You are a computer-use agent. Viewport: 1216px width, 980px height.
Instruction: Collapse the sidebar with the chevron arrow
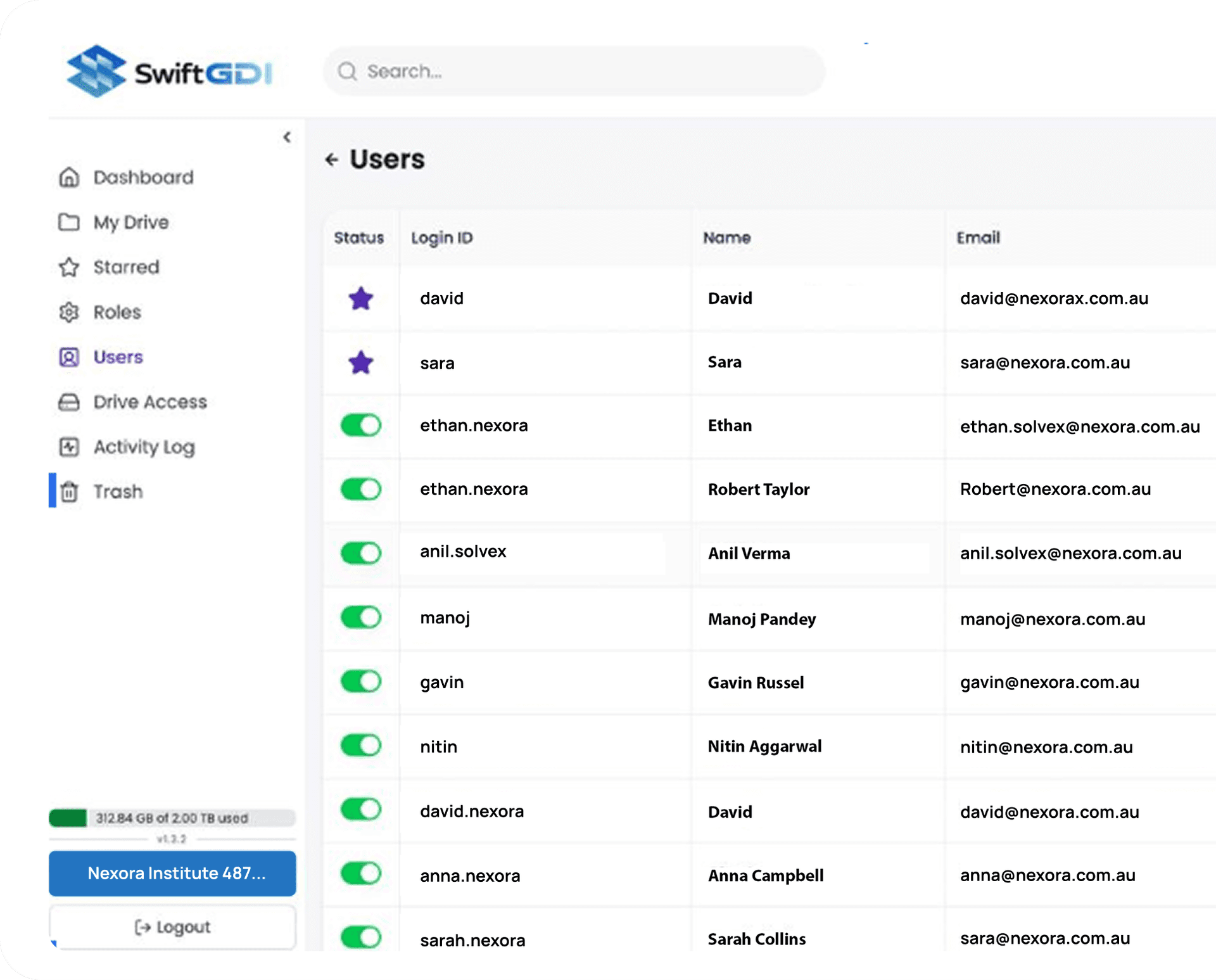(x=287, y=137)
